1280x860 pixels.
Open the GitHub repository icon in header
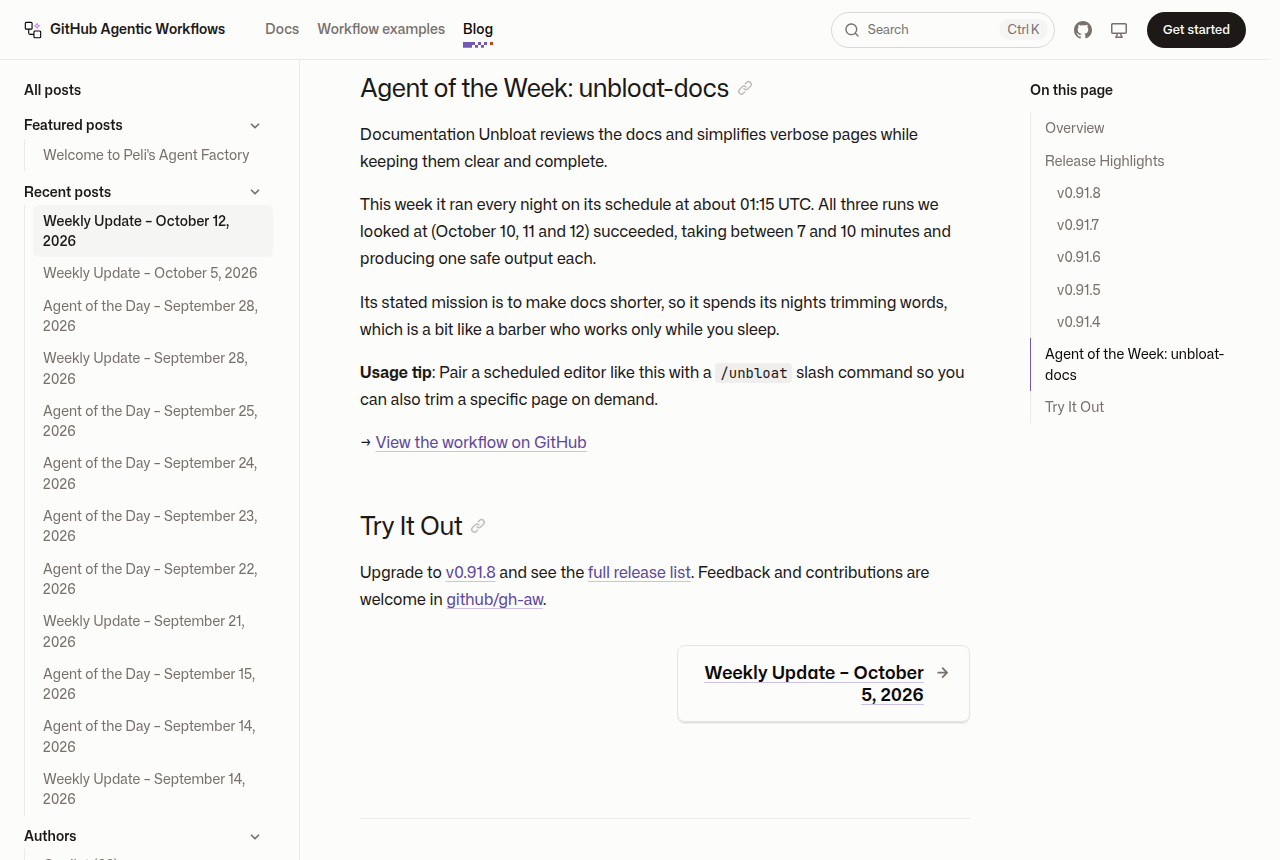pos(1083,30)
